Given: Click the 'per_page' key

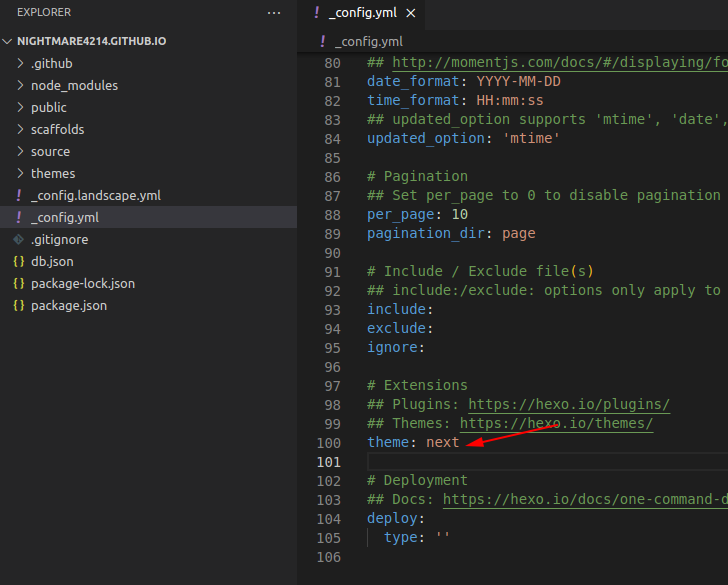Looking at the screenshot, I should click(401, 214).
